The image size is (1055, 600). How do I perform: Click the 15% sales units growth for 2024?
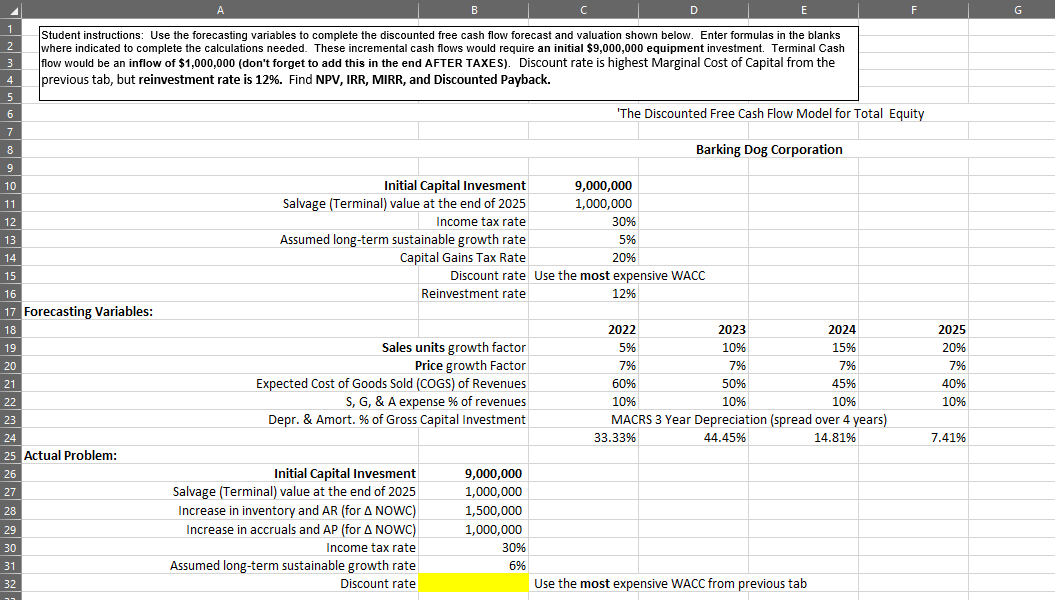[844, 348]
